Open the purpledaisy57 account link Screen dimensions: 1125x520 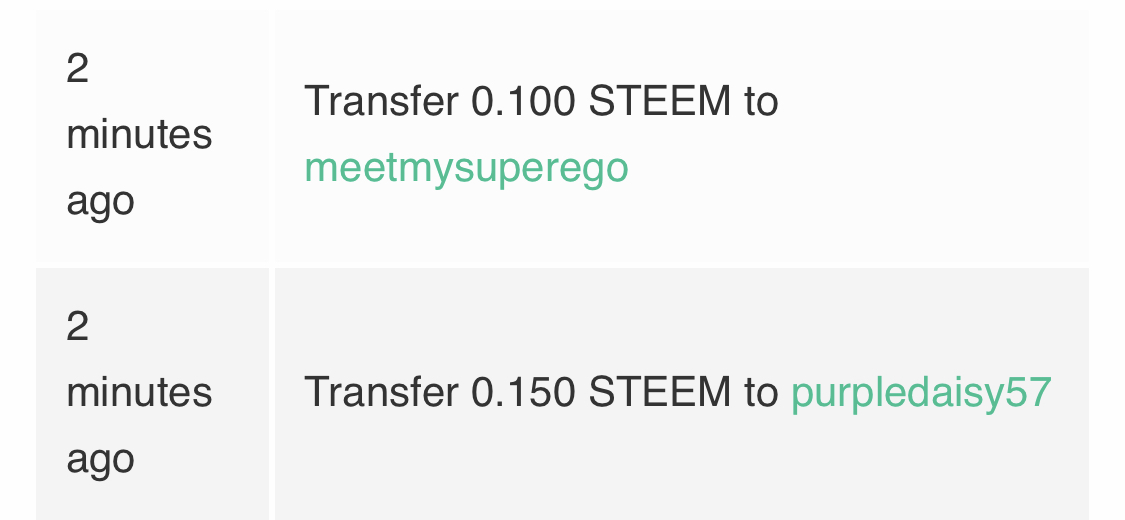click(x=921, y=393)
